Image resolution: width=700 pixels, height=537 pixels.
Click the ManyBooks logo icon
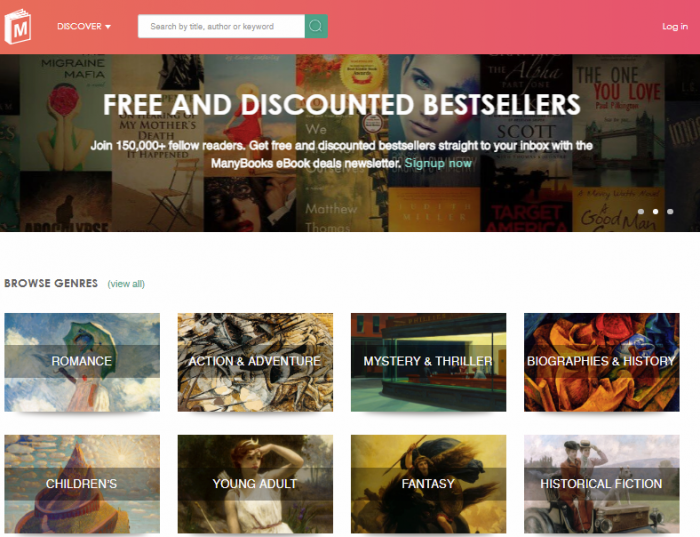pyautogui.click(x=18, y=27)
